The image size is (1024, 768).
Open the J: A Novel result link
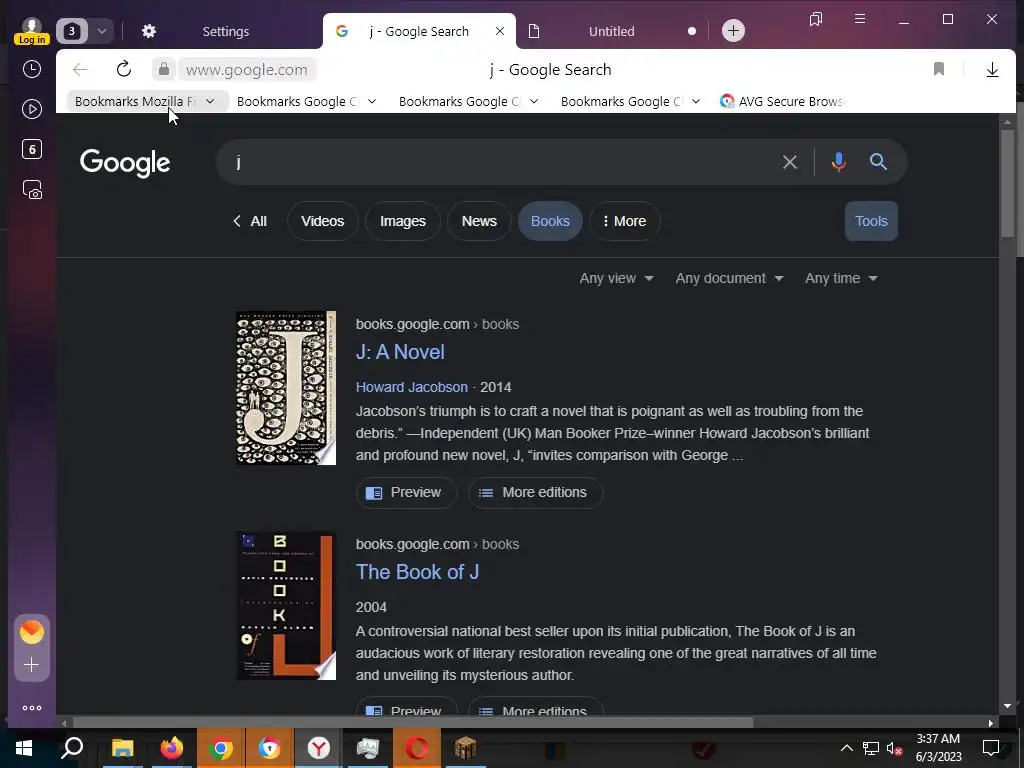coord(400,352)
